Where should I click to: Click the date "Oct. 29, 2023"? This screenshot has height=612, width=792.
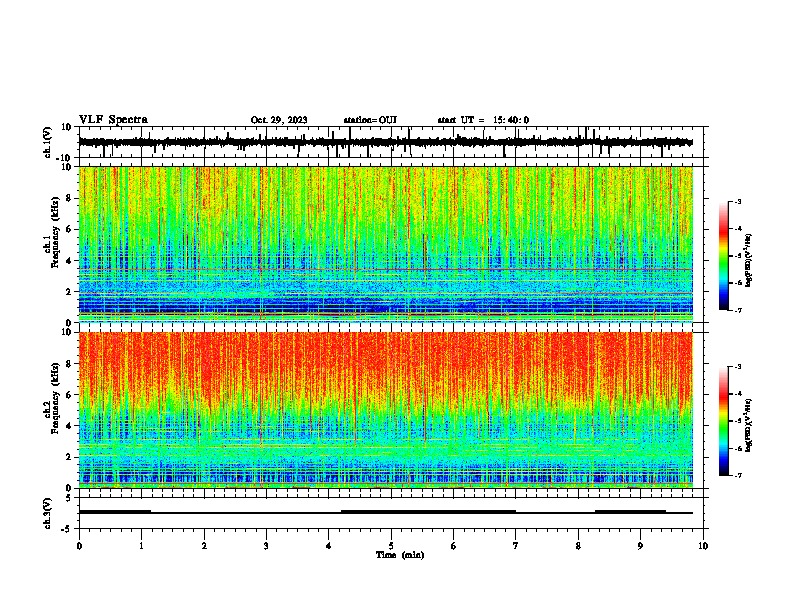[279, 120]
